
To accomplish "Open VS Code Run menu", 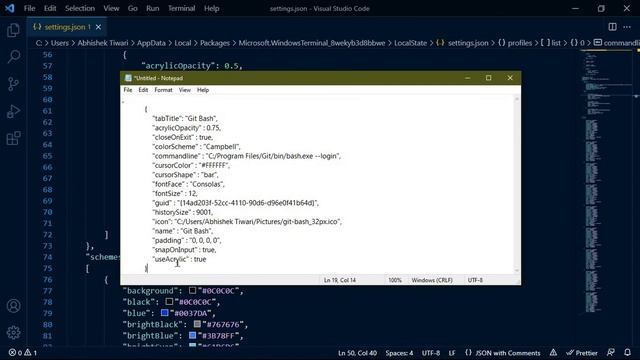I will [x=153, y=8].
